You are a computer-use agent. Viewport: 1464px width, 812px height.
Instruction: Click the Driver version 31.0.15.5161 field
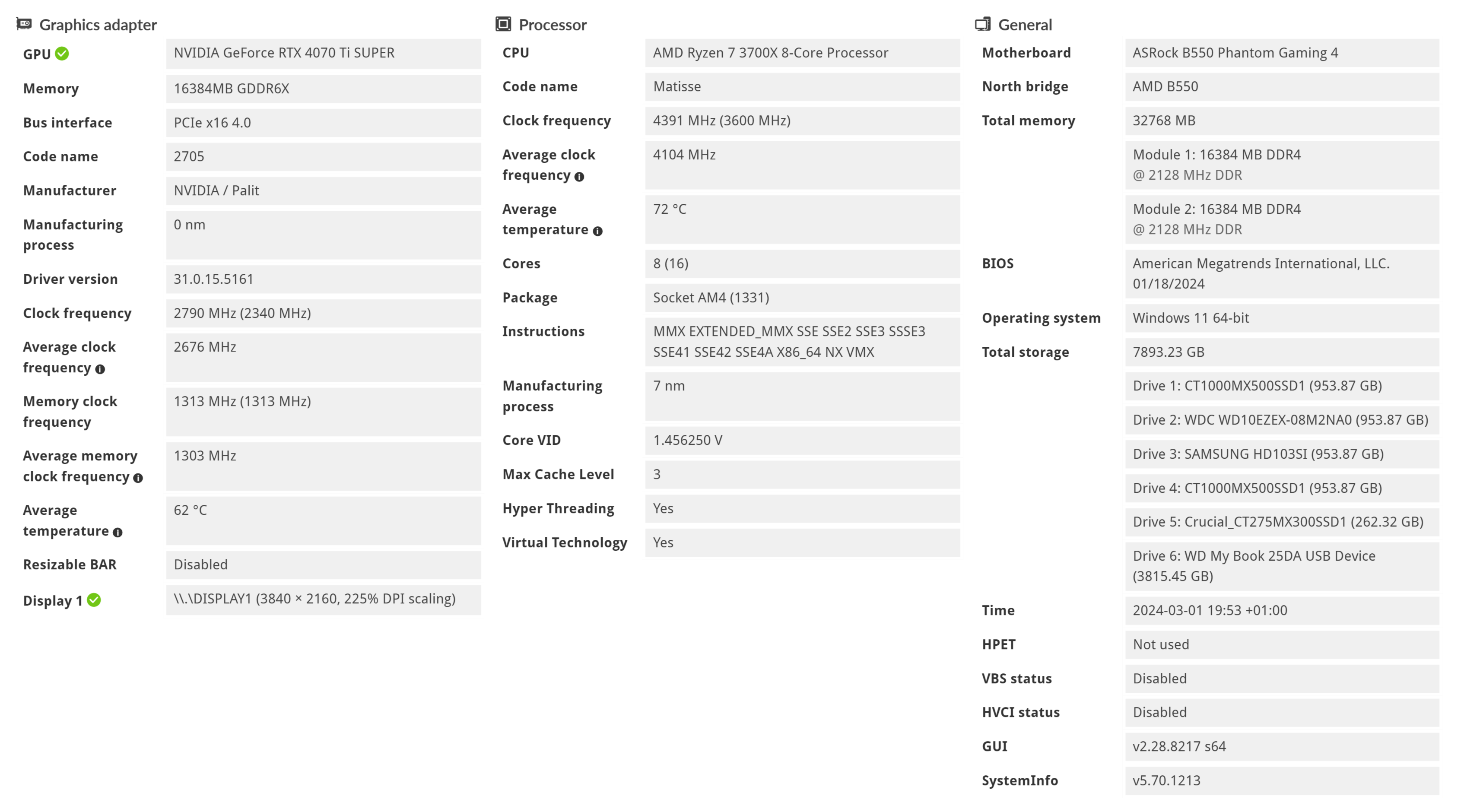point(323,279)
